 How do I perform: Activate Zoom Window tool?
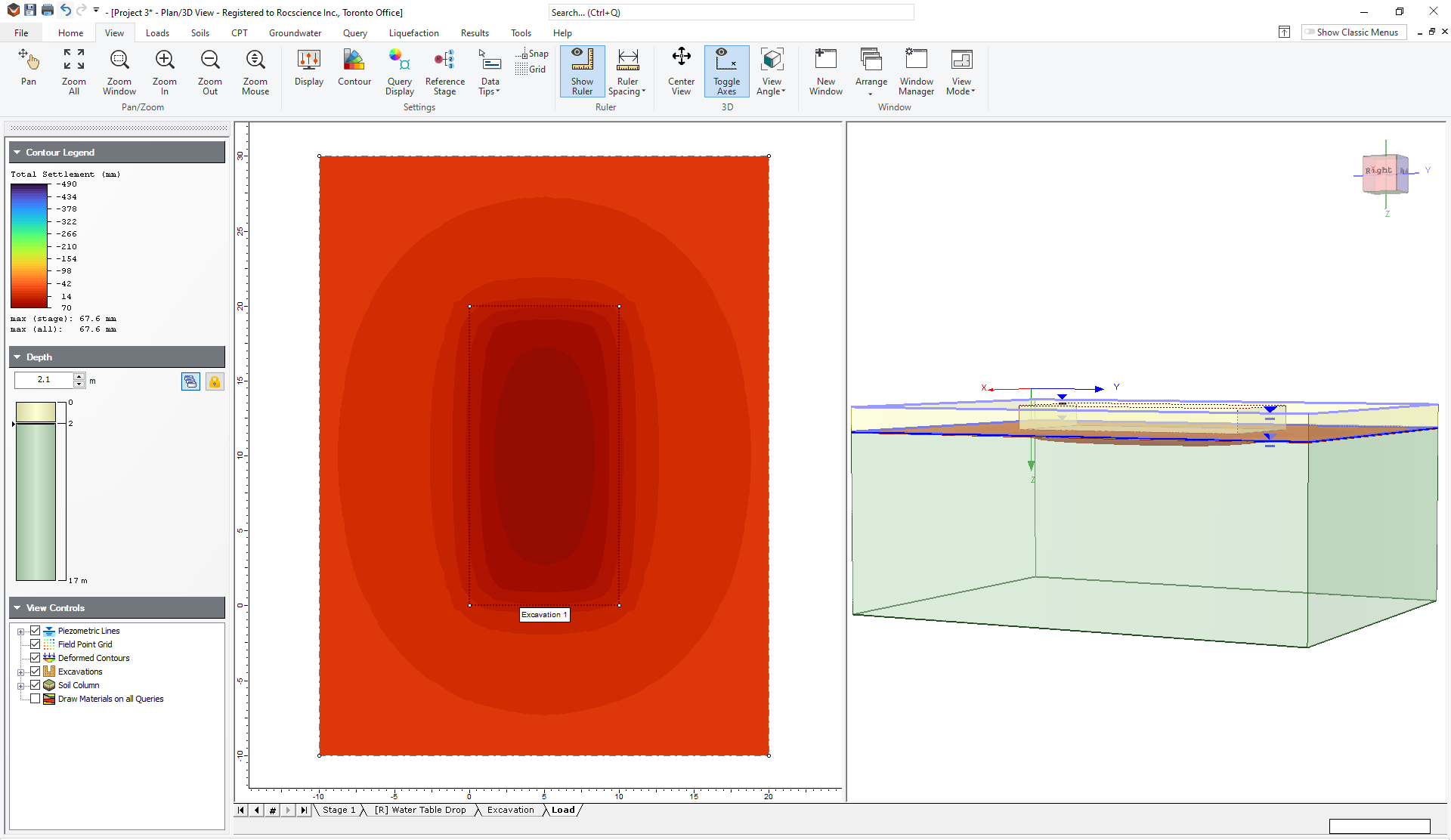(x=118, y=72)
